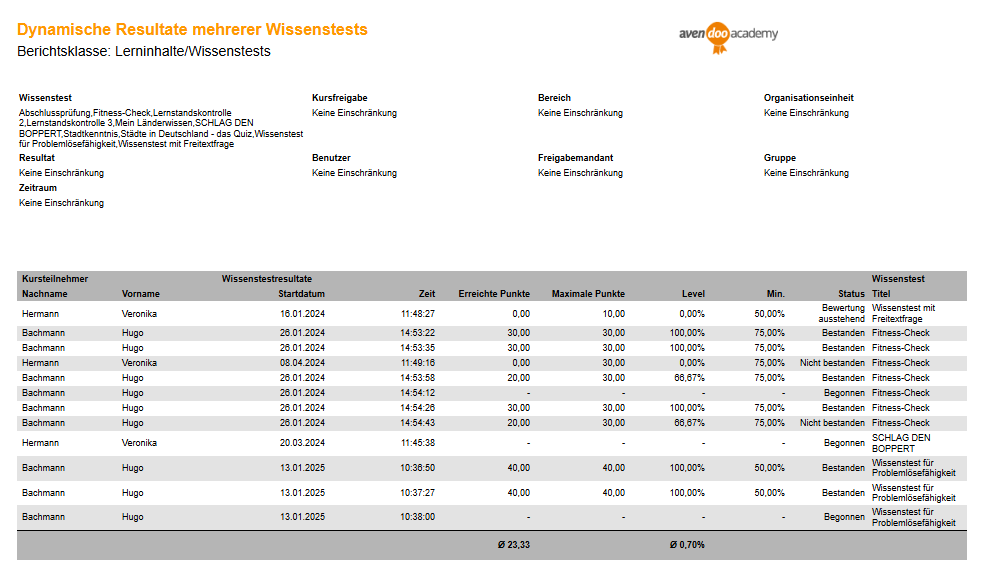This screenshot has height=583, width=1000.
Task: Sort the table by Nachname column
Action: (x=47, y=294)
